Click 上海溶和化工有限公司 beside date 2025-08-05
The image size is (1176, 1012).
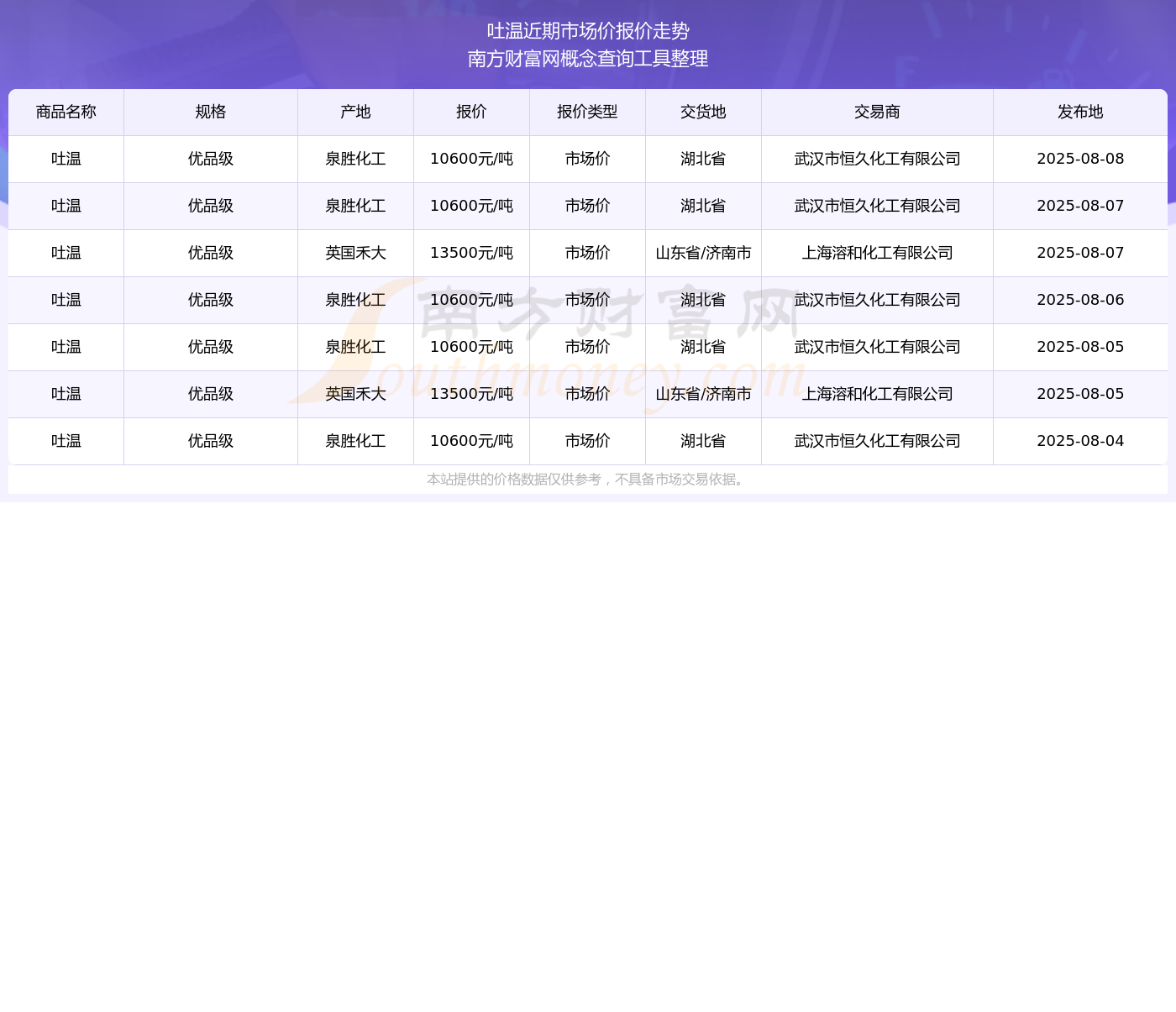click(877, 394)
